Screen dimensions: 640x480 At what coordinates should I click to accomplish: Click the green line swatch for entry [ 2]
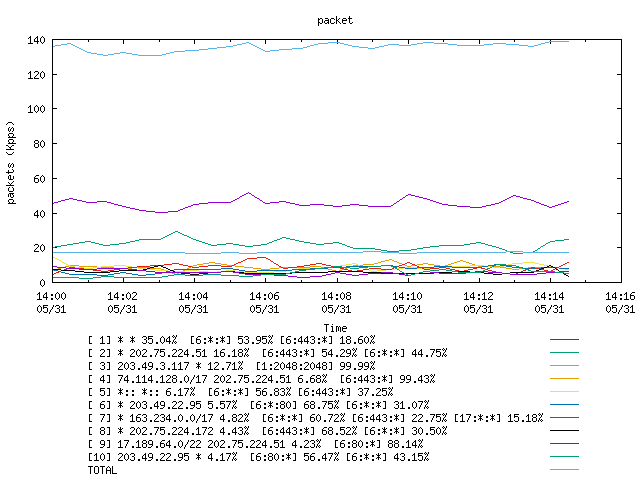tap(564, 353)
